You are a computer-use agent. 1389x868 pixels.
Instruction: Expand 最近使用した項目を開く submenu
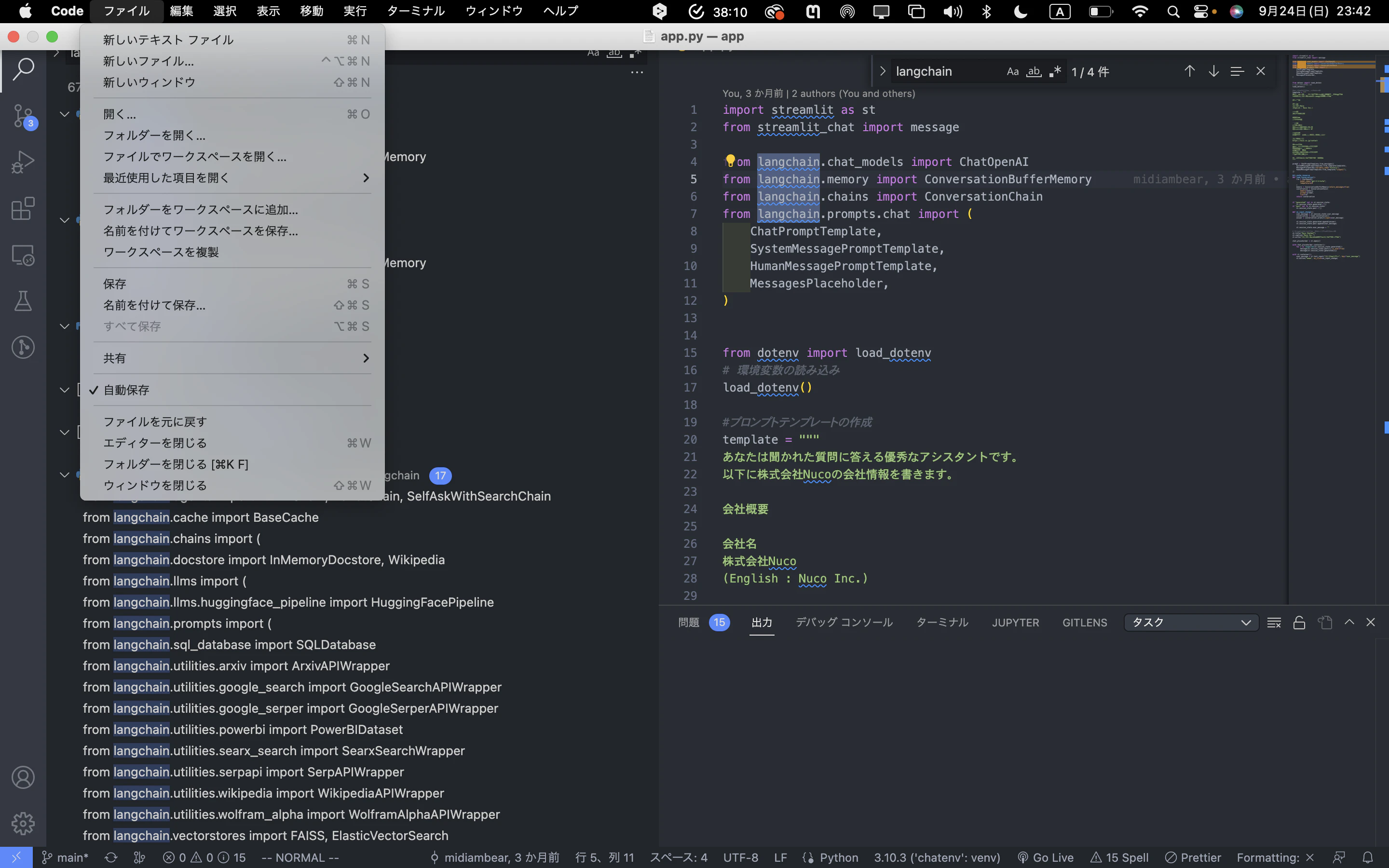point(232,178)
